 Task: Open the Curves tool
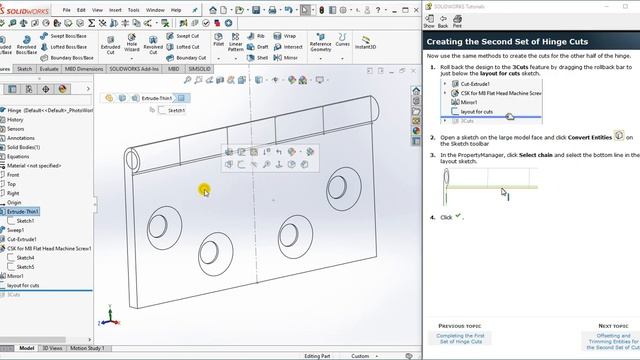click(x=342, y=40)
